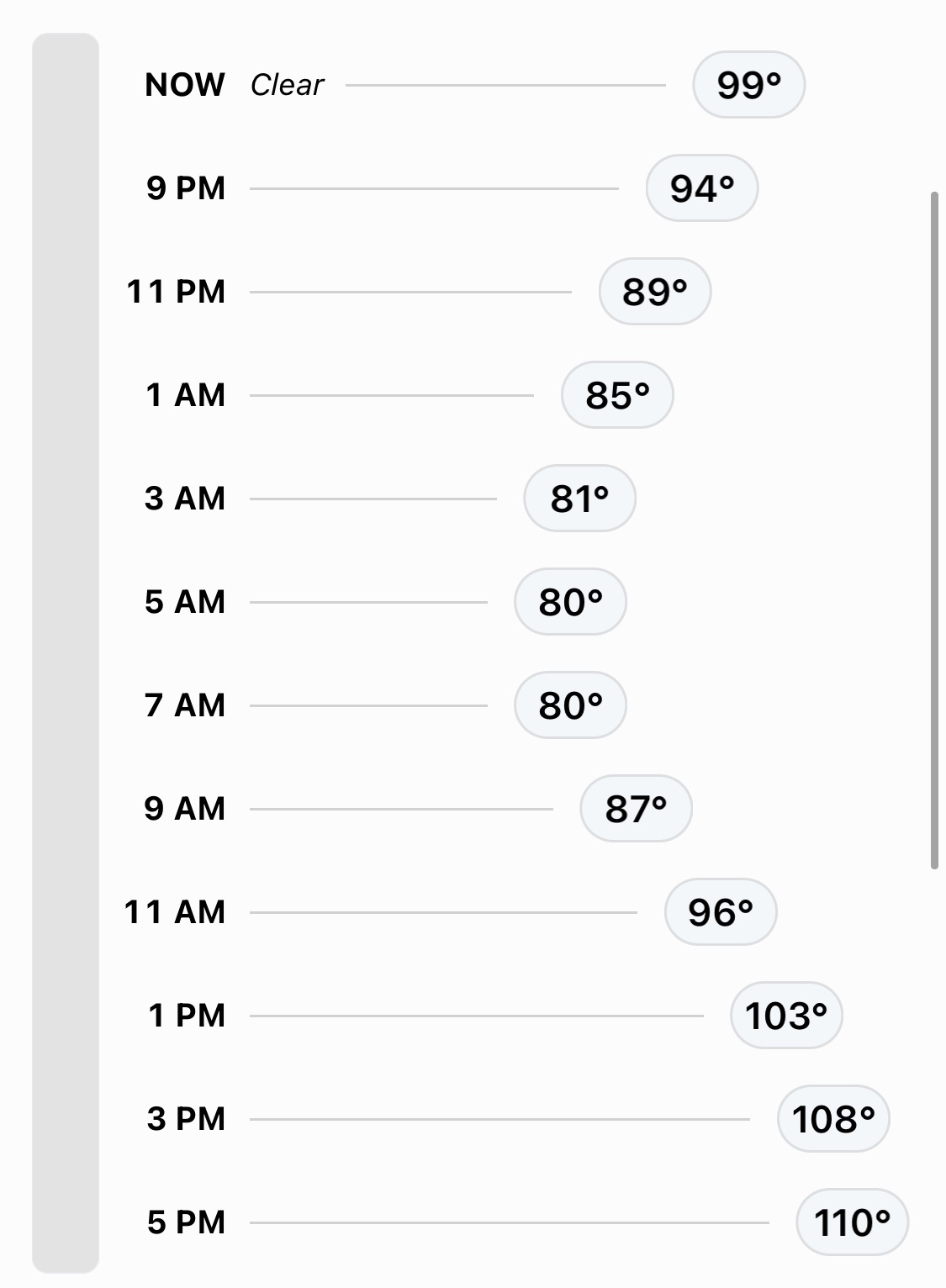Select the 1 AM hour label
946x1288 pixels.
pyautogui.click(x=186, y=395)
